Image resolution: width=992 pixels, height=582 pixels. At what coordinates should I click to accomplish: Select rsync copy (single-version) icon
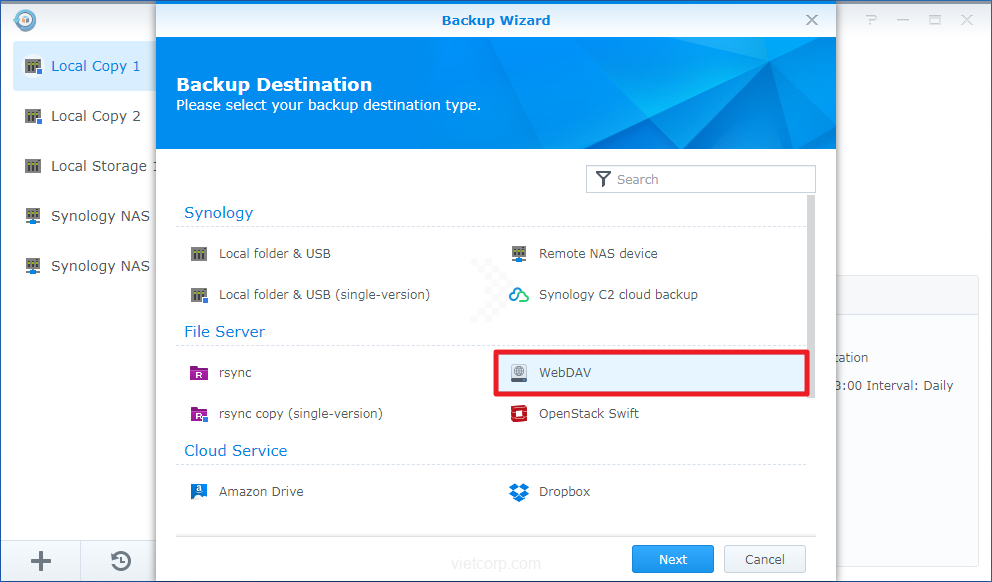[x=199, y=414]
